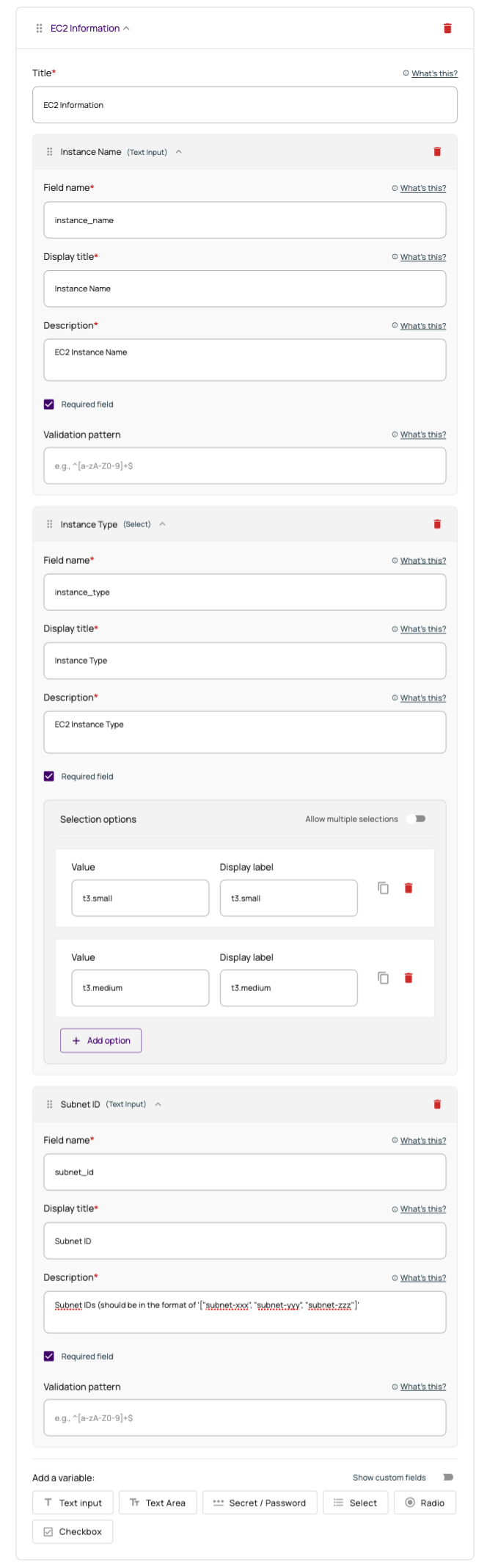Add a Secret / Password variable
This screenshot has width=487, height=1568.
[260, 1502]
